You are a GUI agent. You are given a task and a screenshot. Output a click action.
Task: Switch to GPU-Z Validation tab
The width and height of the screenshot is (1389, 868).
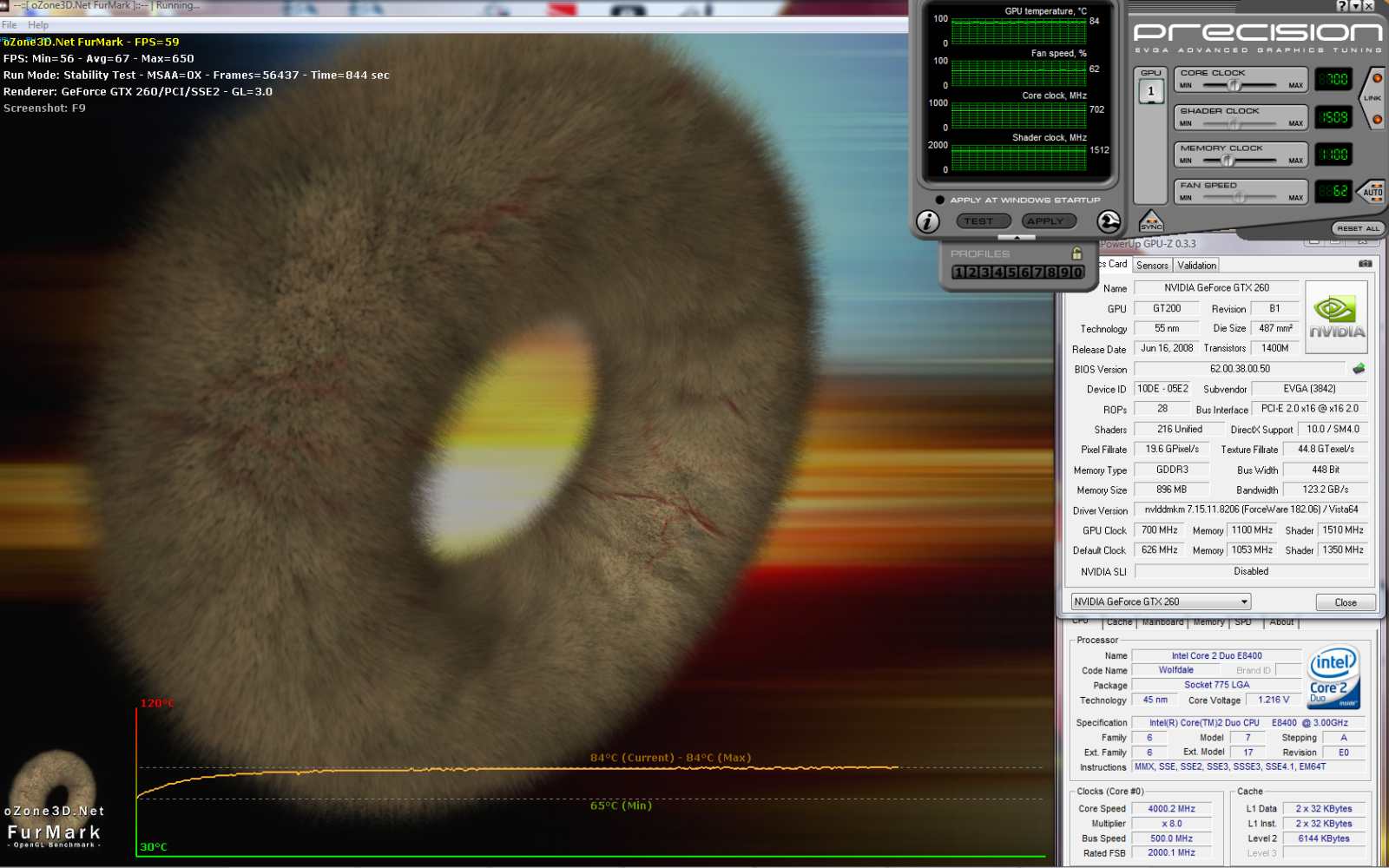[x=1196, y=266]
